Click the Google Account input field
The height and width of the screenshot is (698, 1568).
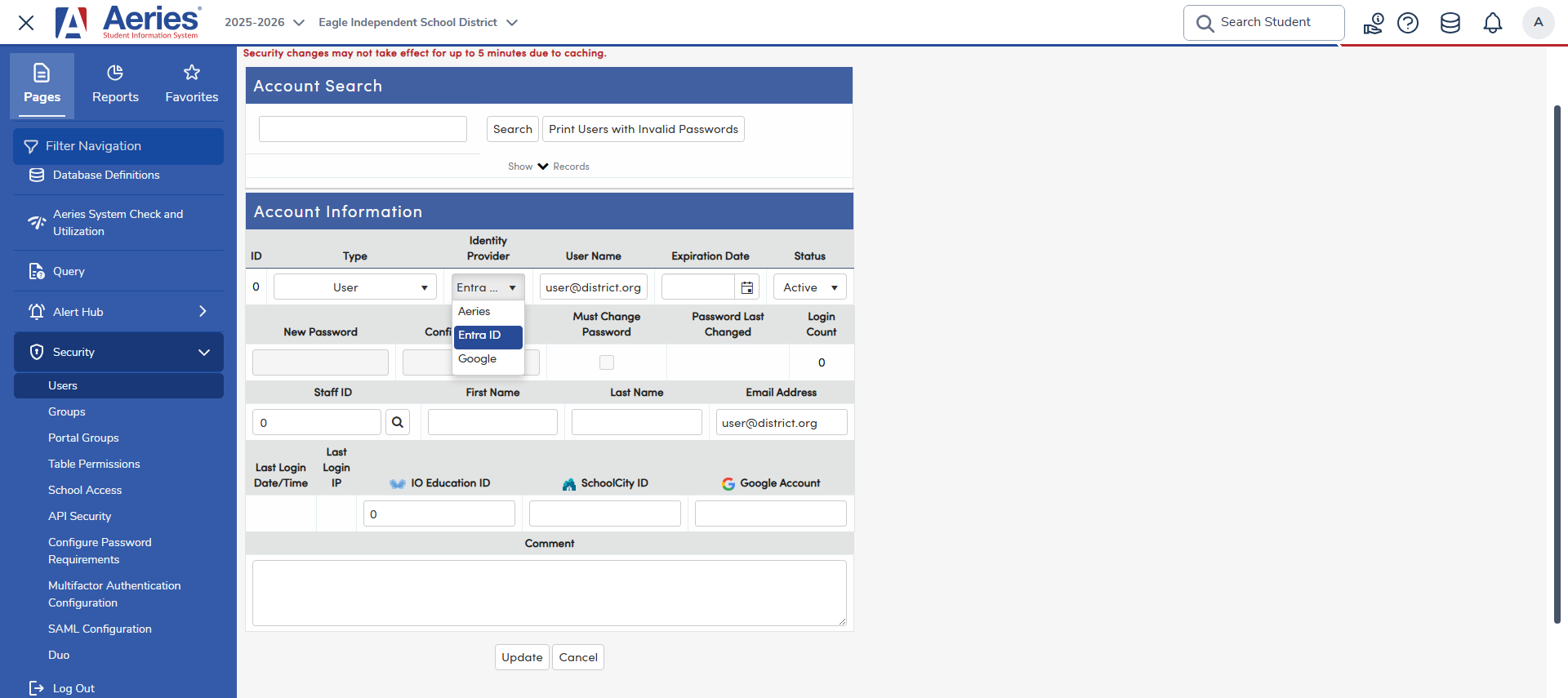point(771,513)
